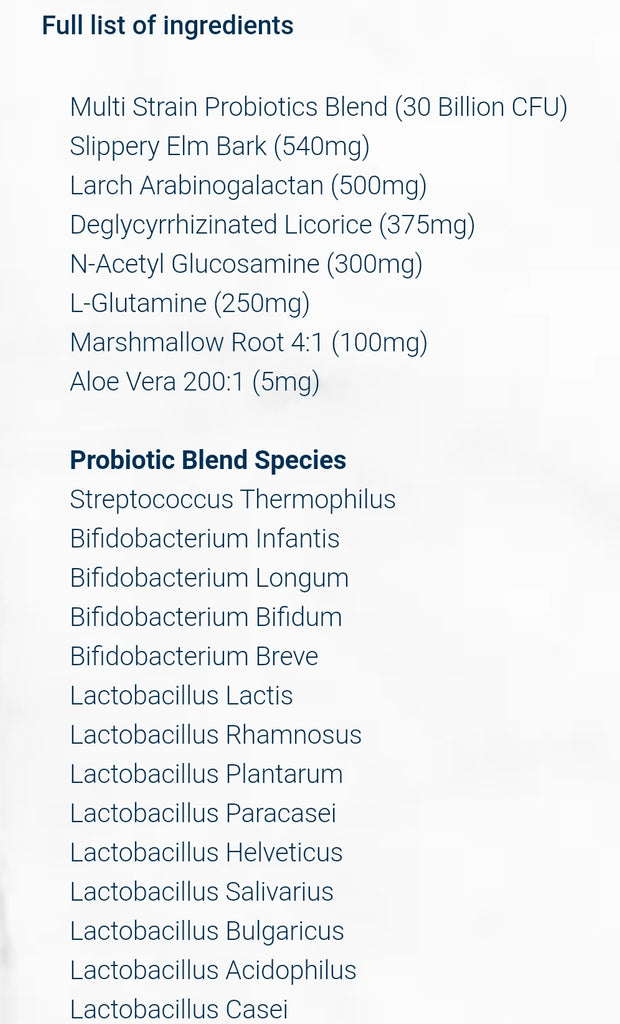Click Bifidobacterium Bifidum text

click(x=206, y=617)
